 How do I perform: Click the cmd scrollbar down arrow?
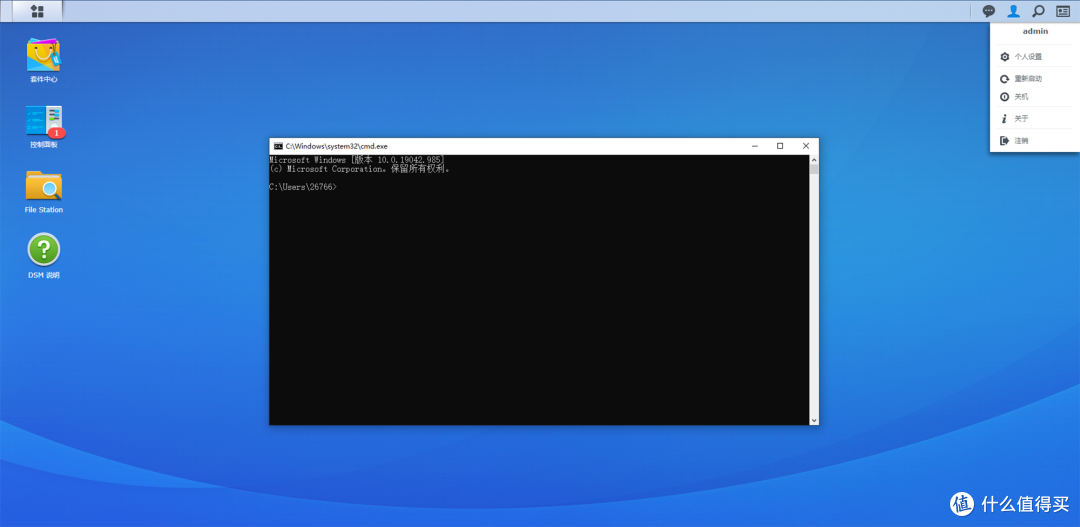coord(814,420)
